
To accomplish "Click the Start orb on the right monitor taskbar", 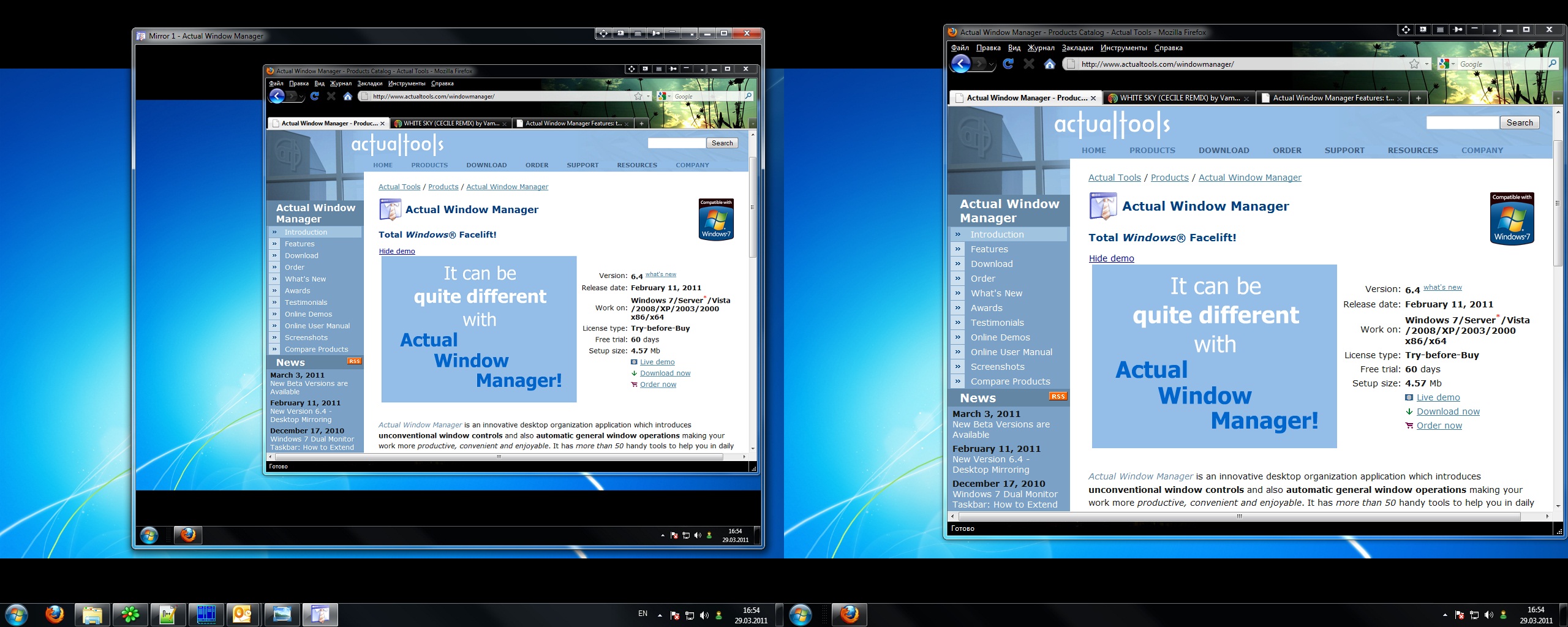I will pyautogui.click(x=800, y=615).
